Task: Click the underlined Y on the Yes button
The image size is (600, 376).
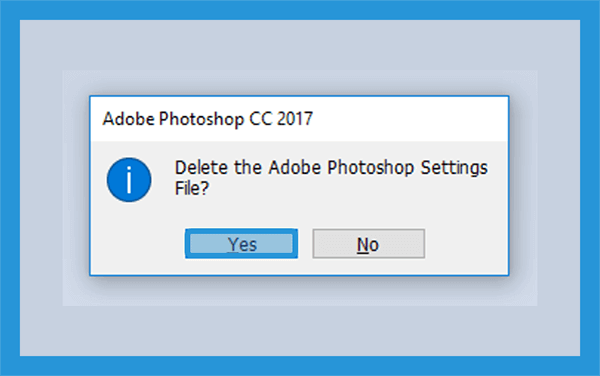Action: click(x=233, y=244)
